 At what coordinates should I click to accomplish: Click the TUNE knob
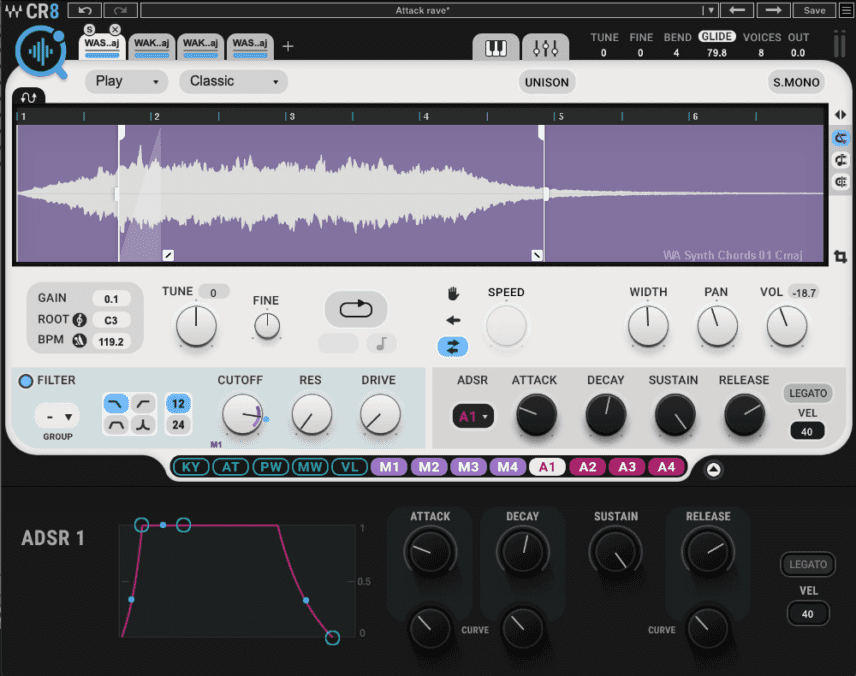pyautogui.click(x=196, y=326)
